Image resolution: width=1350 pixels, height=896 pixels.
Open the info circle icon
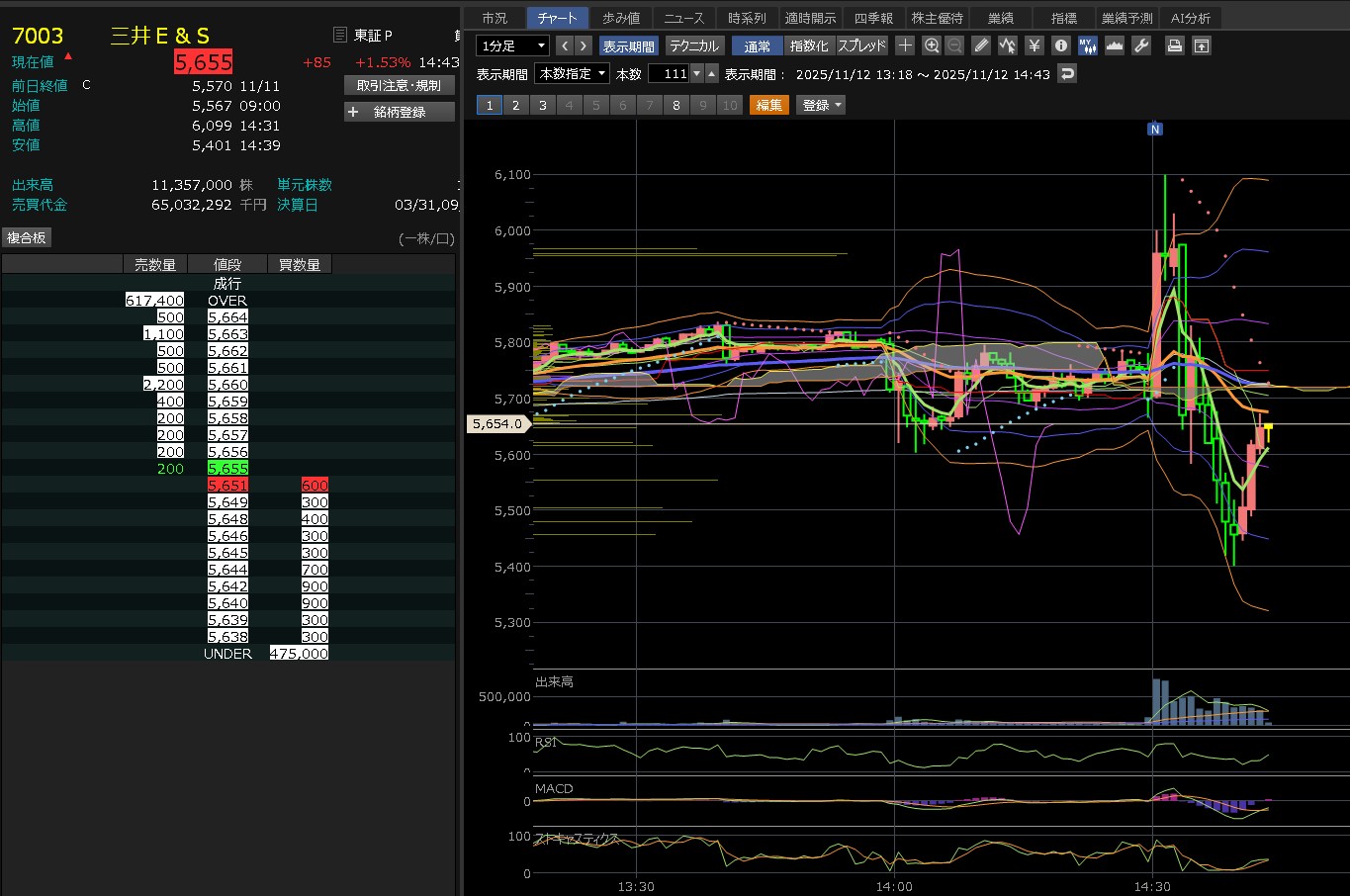(1061, 45)
